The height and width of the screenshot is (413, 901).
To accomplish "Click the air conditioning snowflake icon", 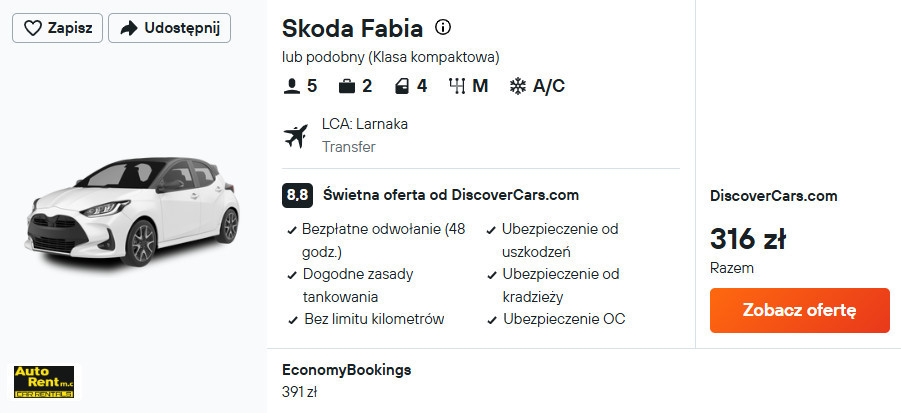I will point(518,86).
